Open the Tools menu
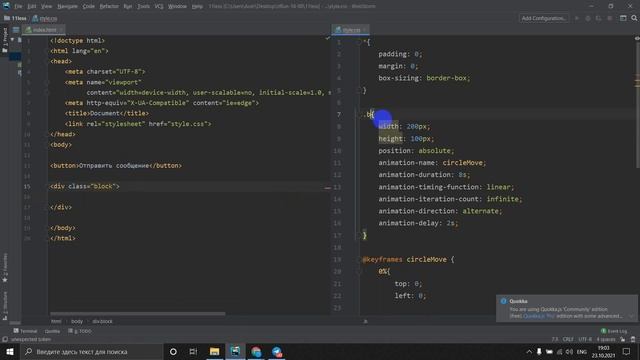 pyautogui.click(x=143, y=6)
